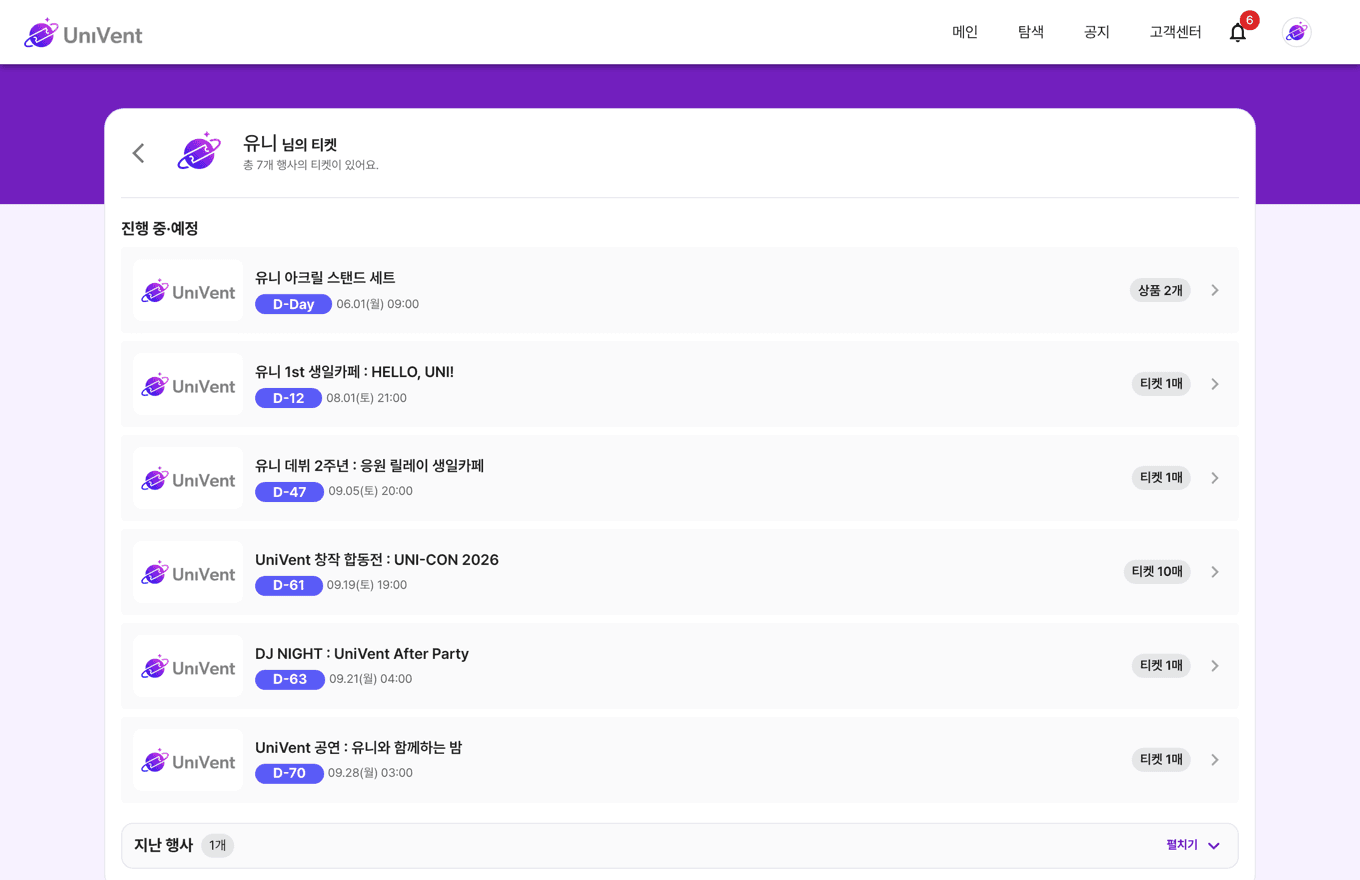The height and width of the screenshot is (880, 1360).
Task: Click the D-12 badge
Action: tap(288, 398)
